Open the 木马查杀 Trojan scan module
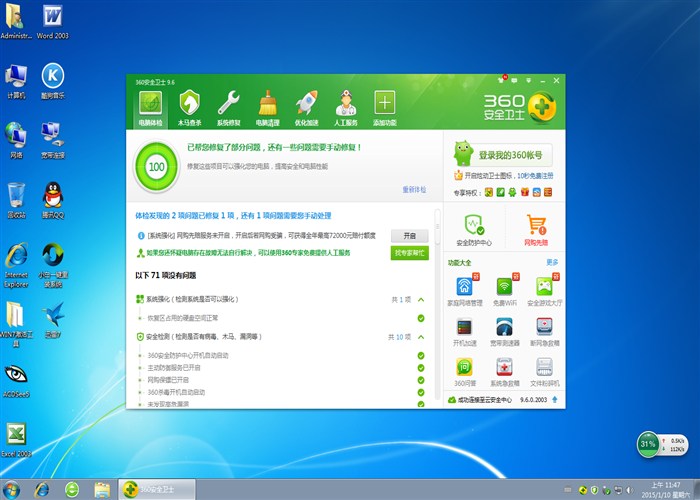This screenshot has width=700, height=500. [x=190, y=106]
